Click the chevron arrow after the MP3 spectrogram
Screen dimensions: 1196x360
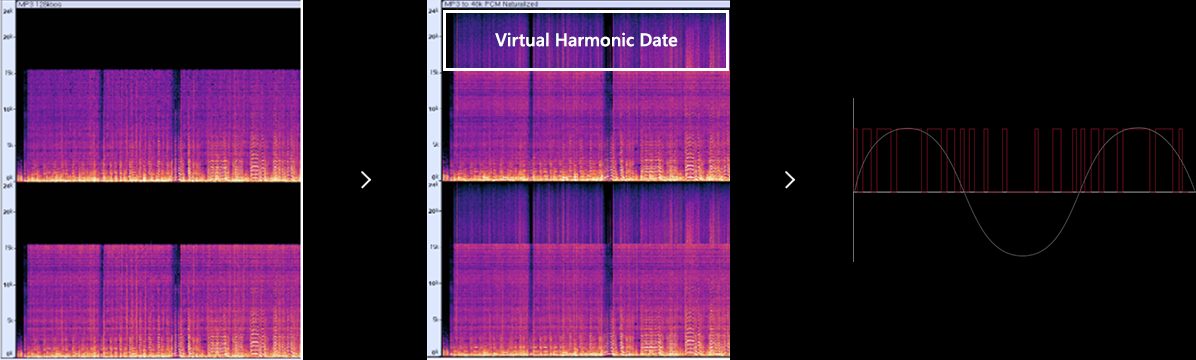click(366, 179)
